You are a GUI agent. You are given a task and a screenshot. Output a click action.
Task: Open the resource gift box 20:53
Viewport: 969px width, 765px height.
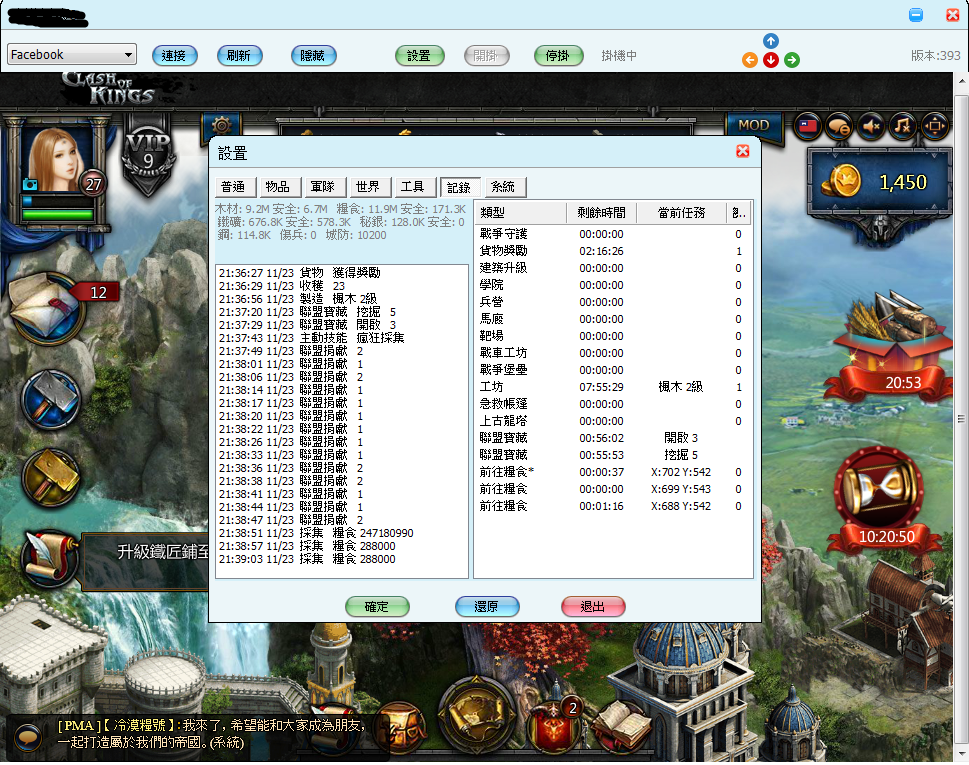pyautogui.click(x=890, y=346)
